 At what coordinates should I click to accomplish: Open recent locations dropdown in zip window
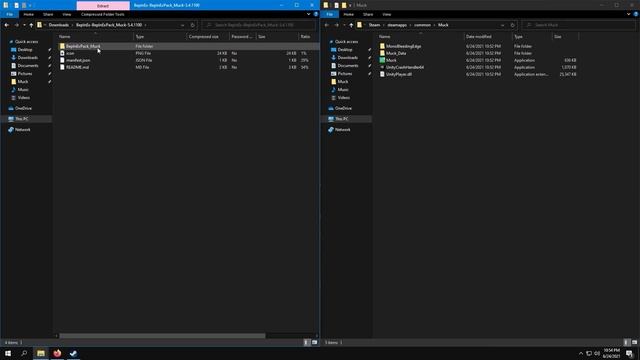tap(24, 25)
